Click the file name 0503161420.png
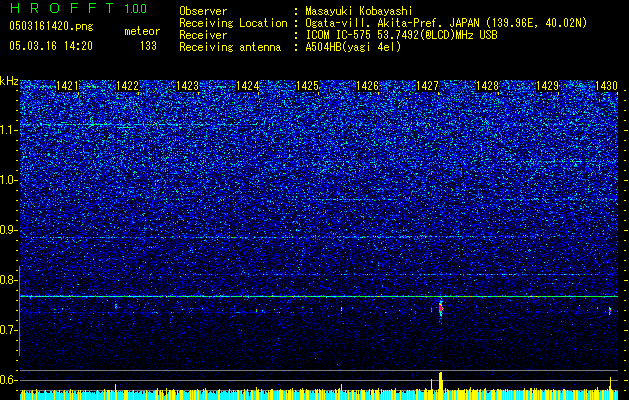Screen dimensions: 629x400 pos(51,26)
